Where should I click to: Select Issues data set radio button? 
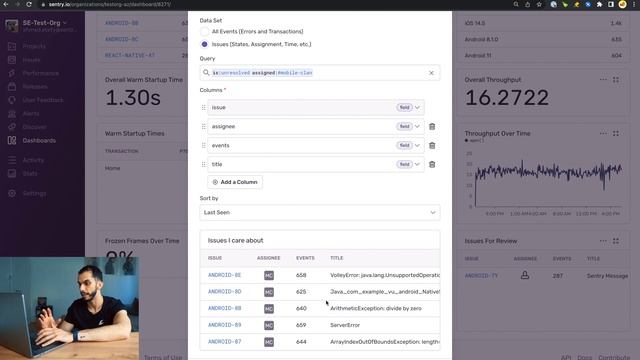point(204,44)
